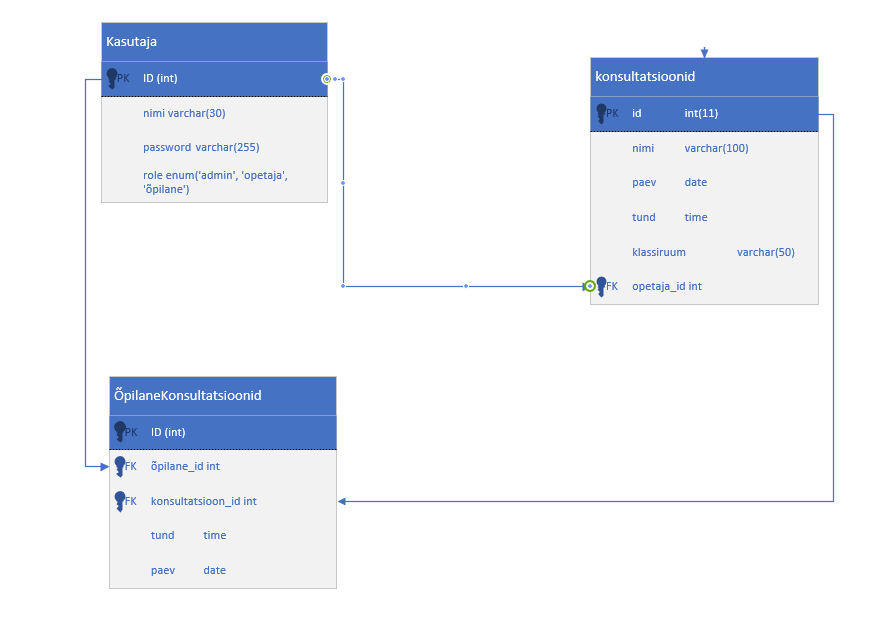Click the 'õpilane_id int' field
The height and width of the screenshot is (644, 893).
click(185, 466)
